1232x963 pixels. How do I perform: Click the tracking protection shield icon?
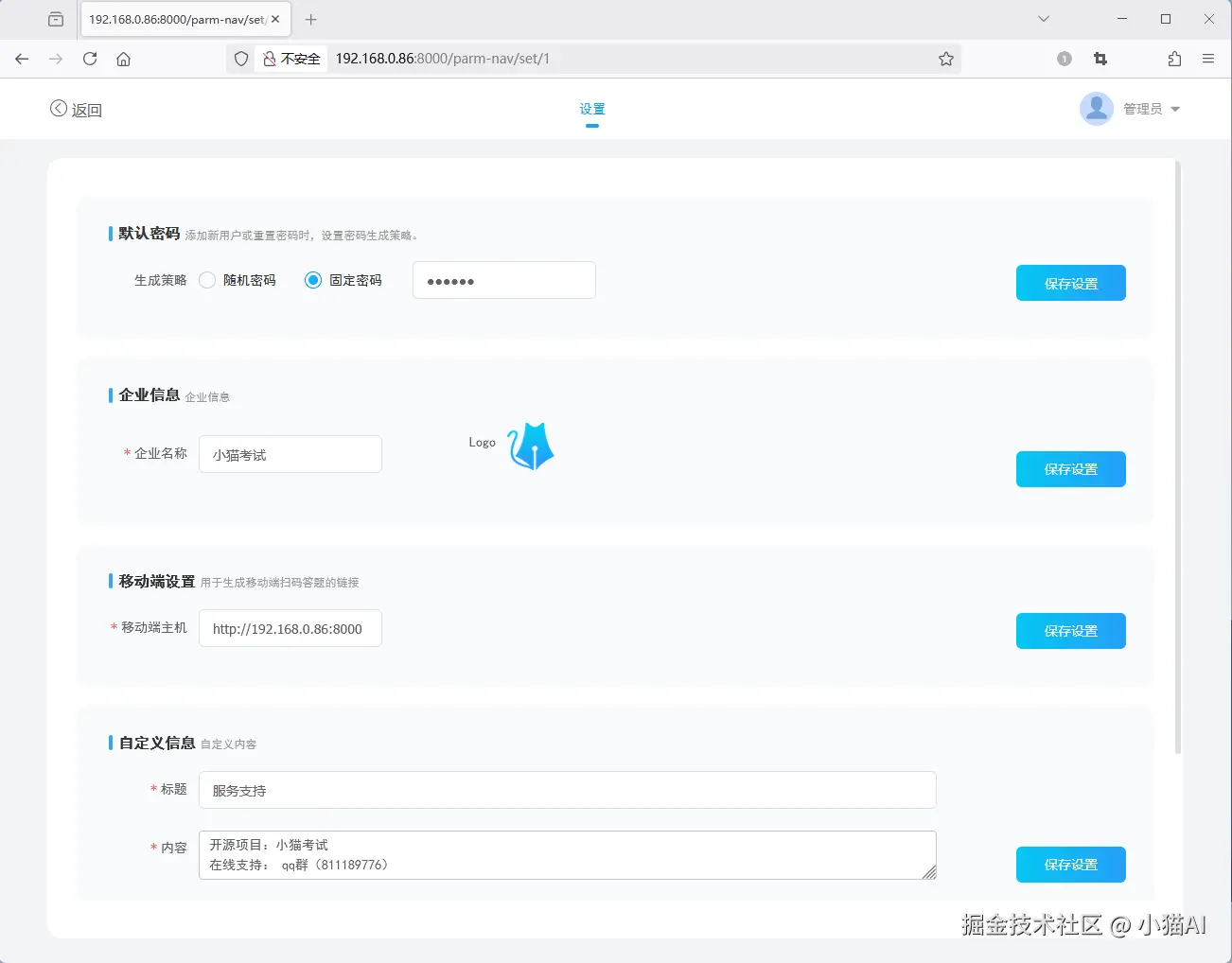pyautogui.click(x=240, y=58)
